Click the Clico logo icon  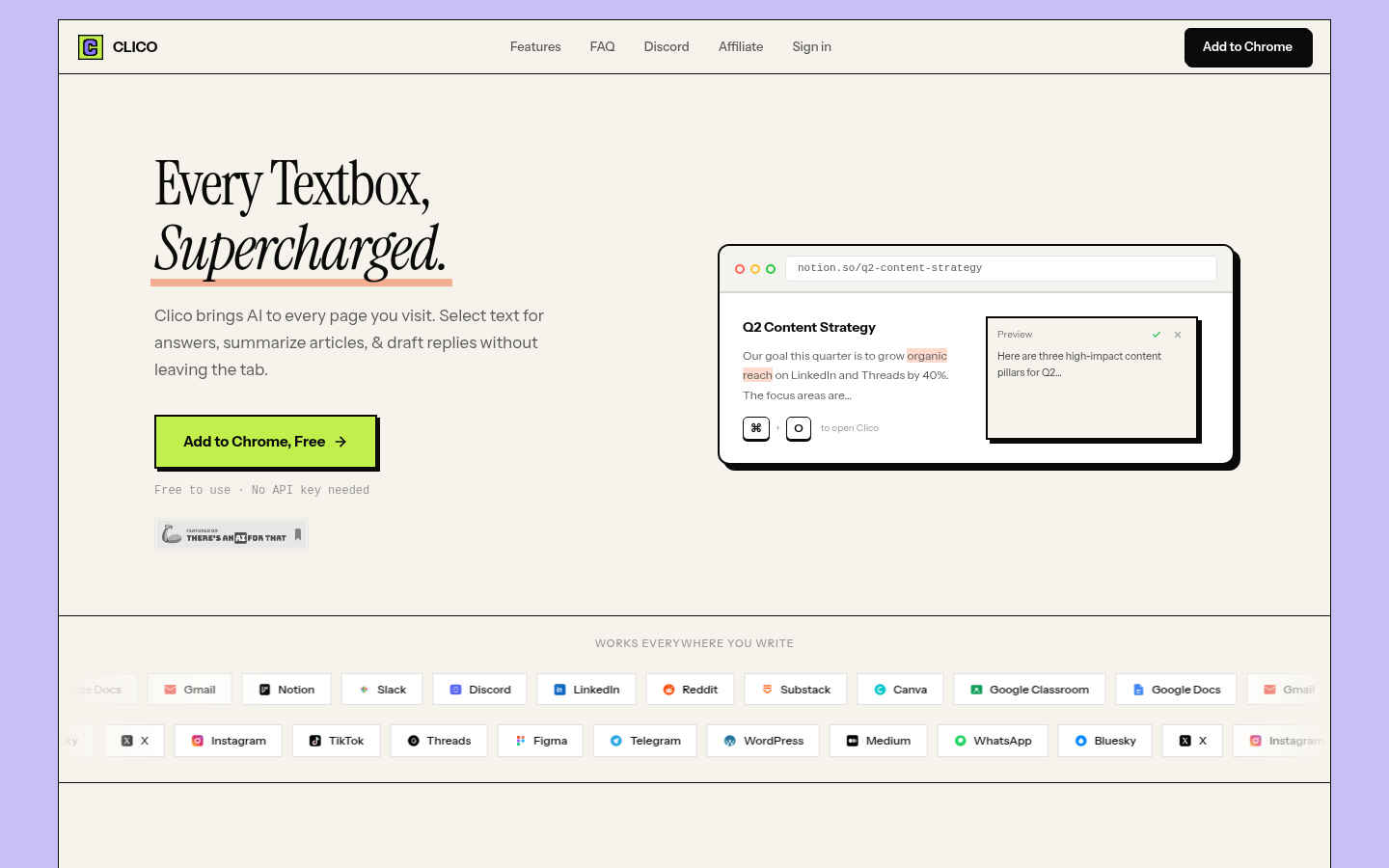click(91, 47)
